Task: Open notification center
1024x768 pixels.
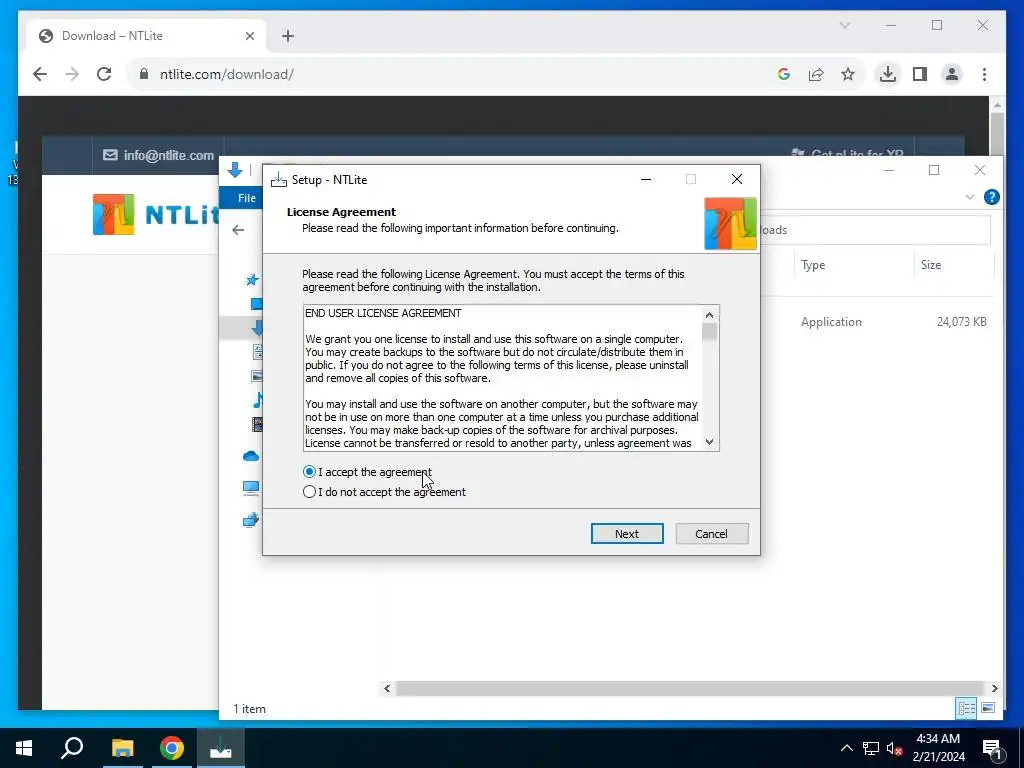Action: tap(992, 748)
